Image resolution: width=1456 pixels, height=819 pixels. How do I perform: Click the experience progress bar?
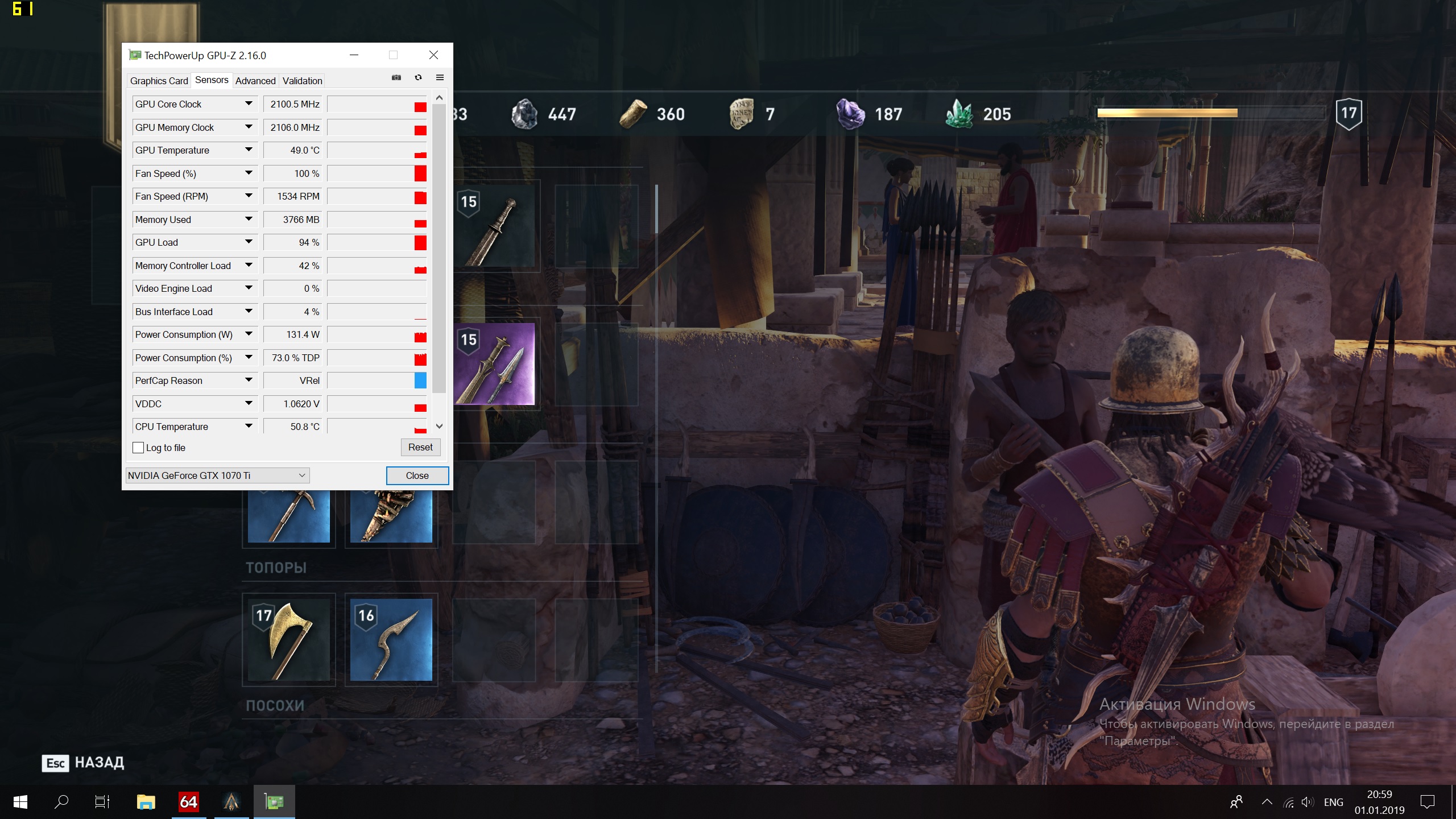pos(1211,113)
